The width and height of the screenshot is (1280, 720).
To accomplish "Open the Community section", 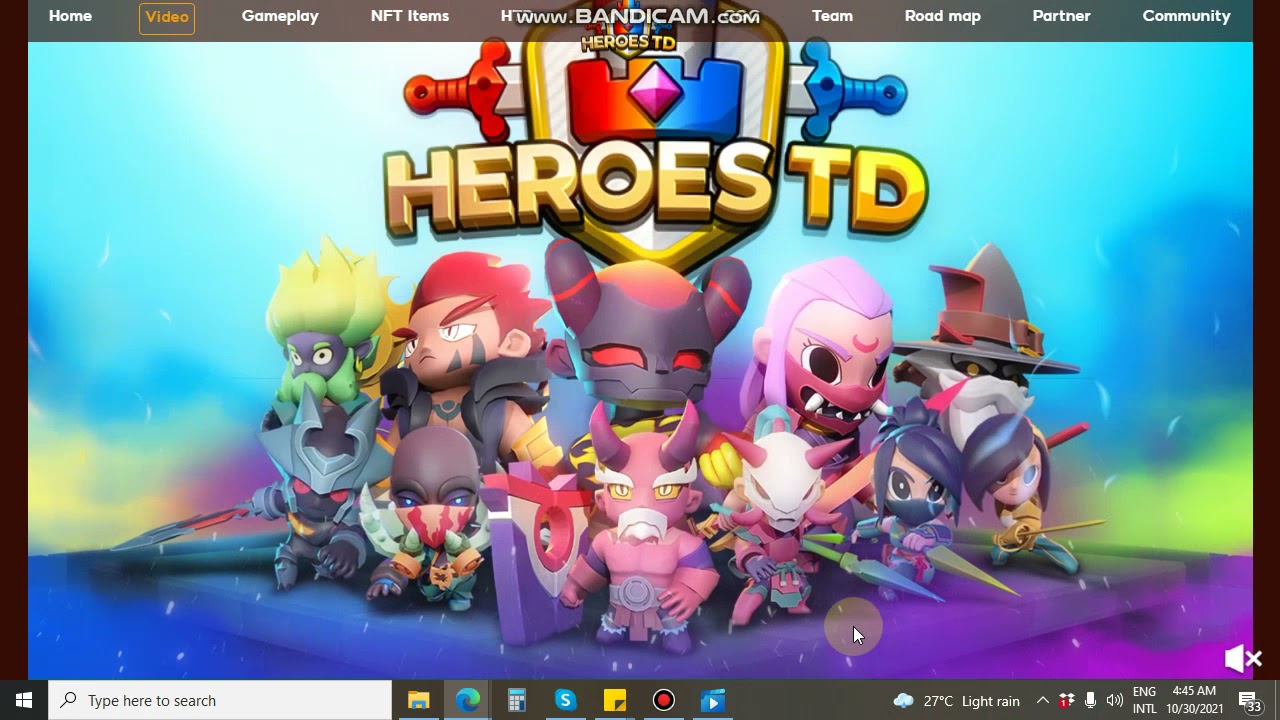I will click(x=1186, y=16).
